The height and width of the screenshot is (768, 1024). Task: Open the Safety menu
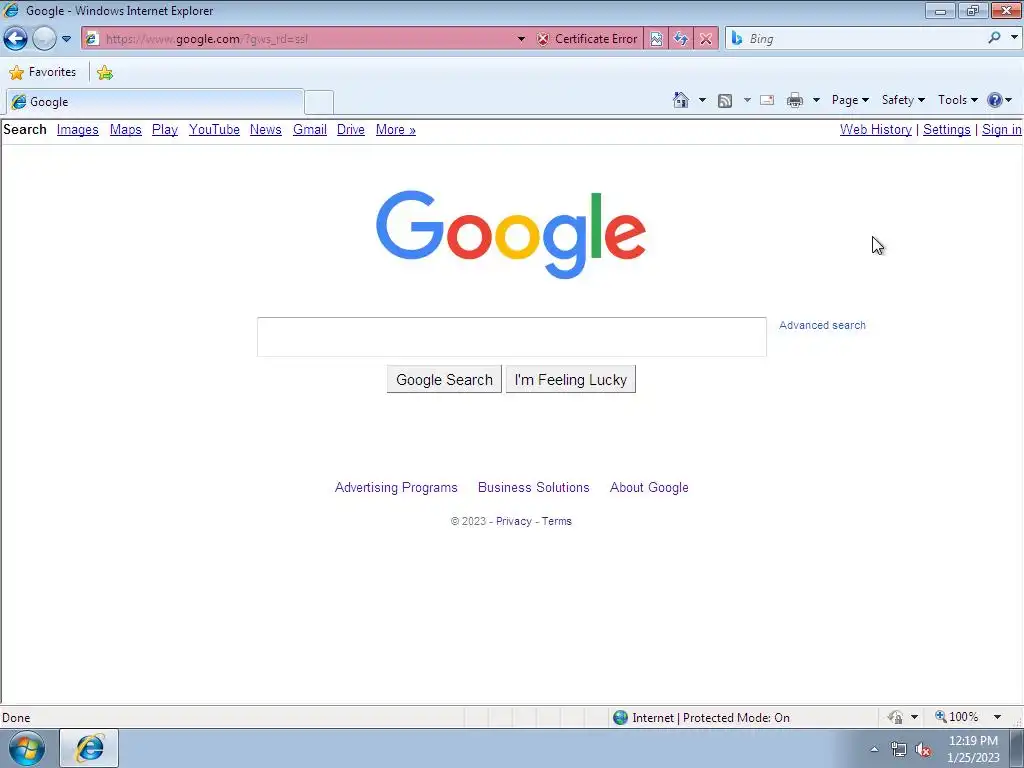[x=903, y=100]
